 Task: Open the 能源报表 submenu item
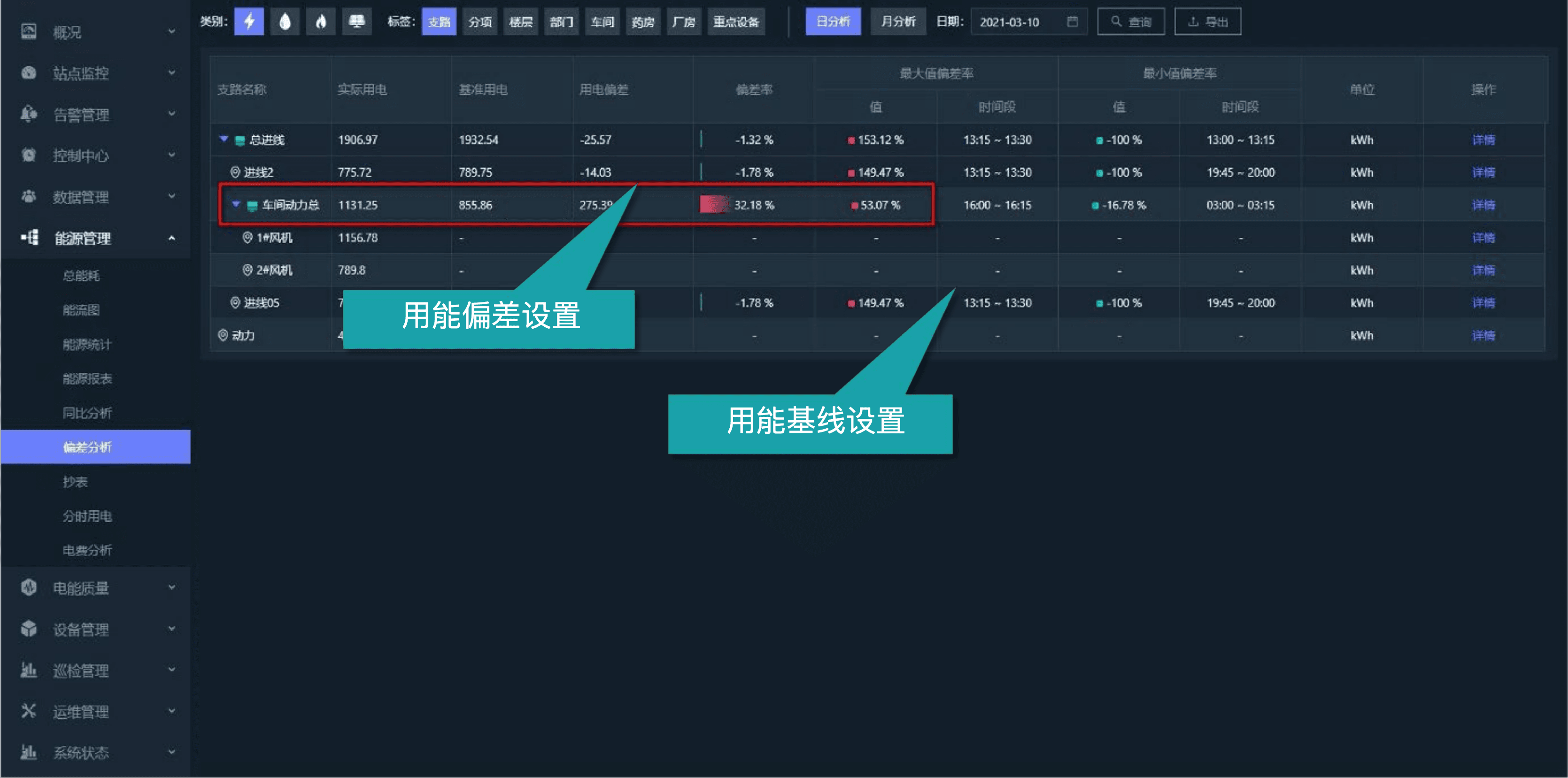coord(87,378)
